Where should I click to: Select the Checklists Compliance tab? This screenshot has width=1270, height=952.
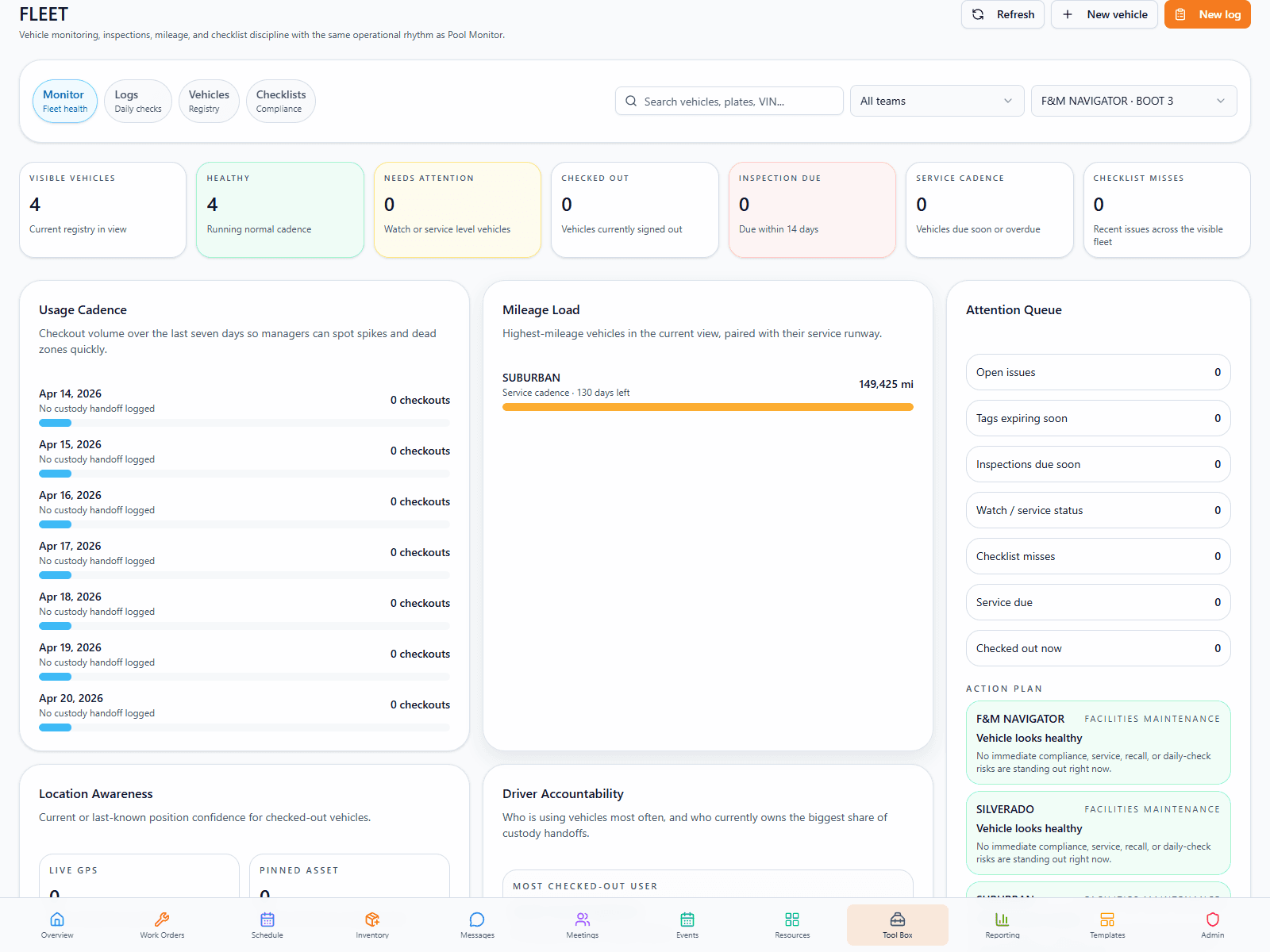[280, 101]
